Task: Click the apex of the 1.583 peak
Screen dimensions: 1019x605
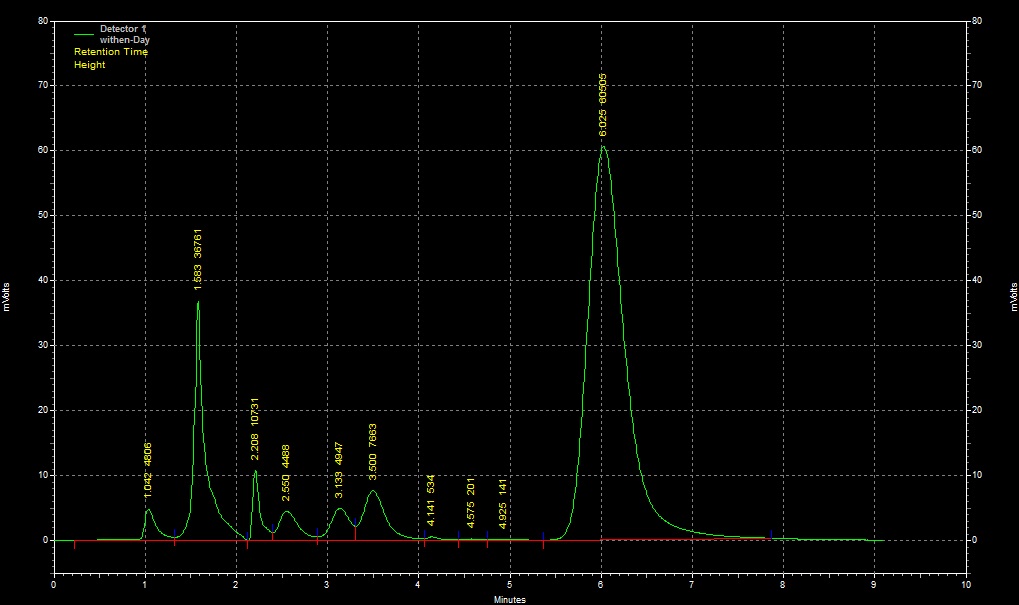Action: [x=198, y=301]
